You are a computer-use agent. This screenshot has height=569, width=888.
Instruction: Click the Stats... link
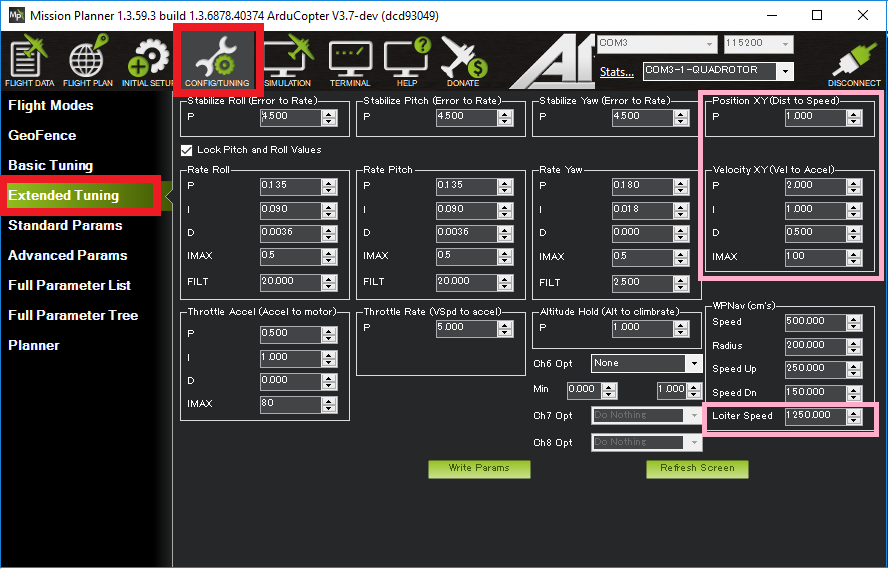pyautogui.click(x=616, y=72)
